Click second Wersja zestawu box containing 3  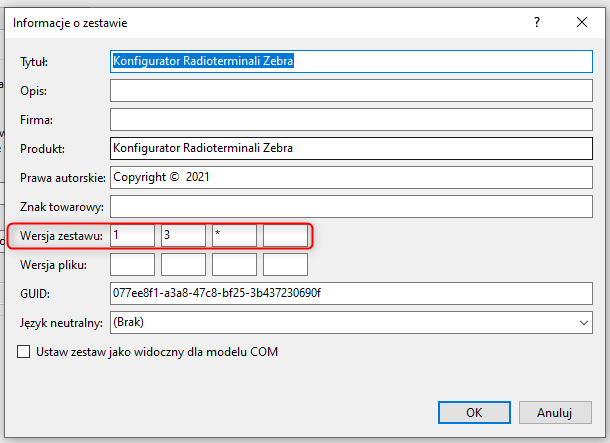[x=183, y=236]
